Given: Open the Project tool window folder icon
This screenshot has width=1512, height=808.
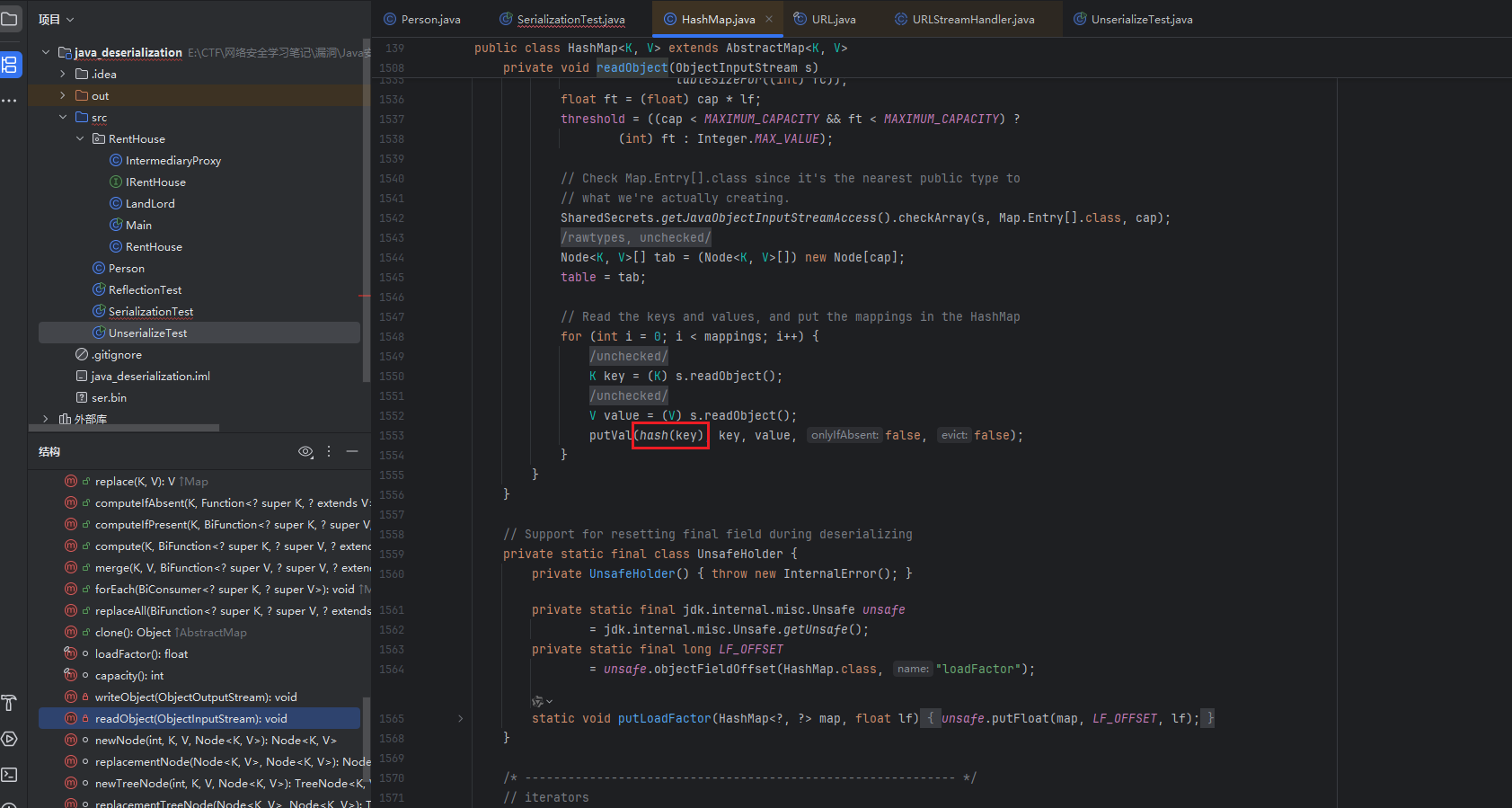Looking at the screenshot, I should (10, 19).
